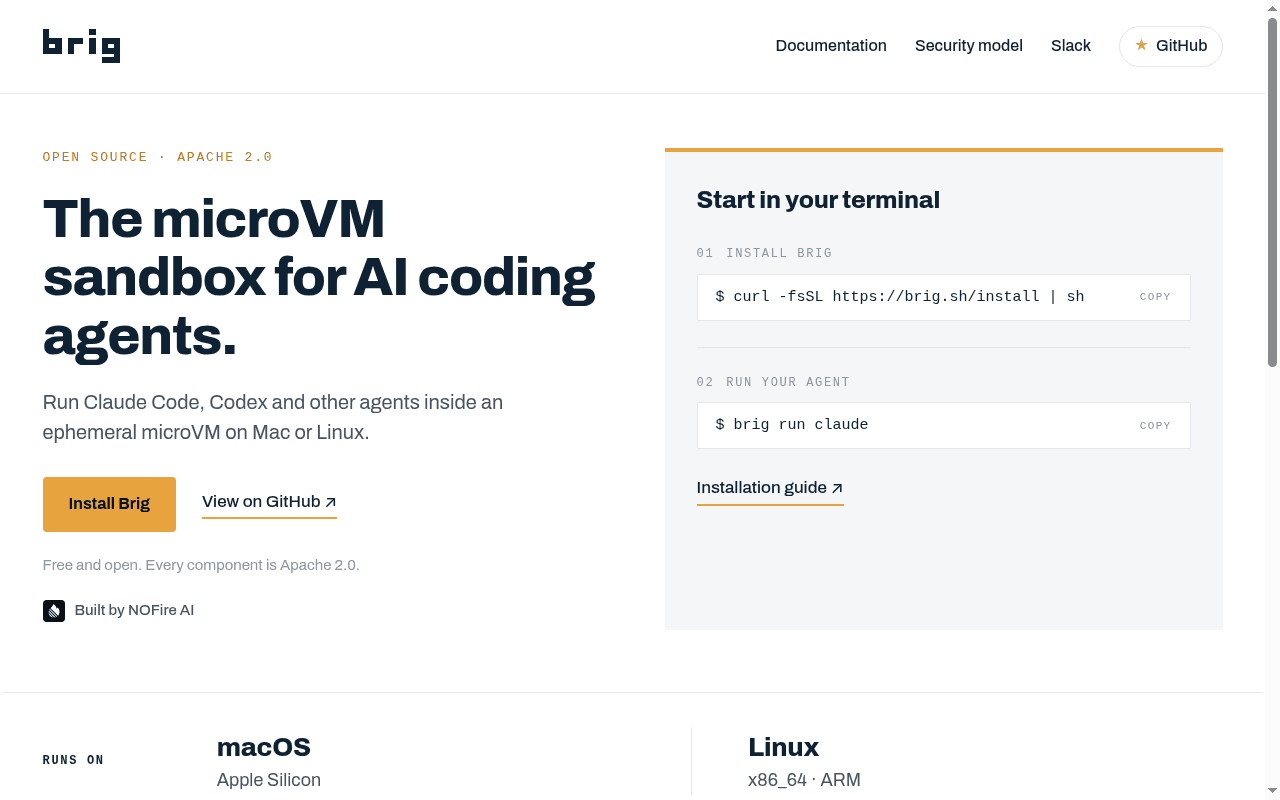
Task: Open the Security model nav item
Action: click(969, 46)
